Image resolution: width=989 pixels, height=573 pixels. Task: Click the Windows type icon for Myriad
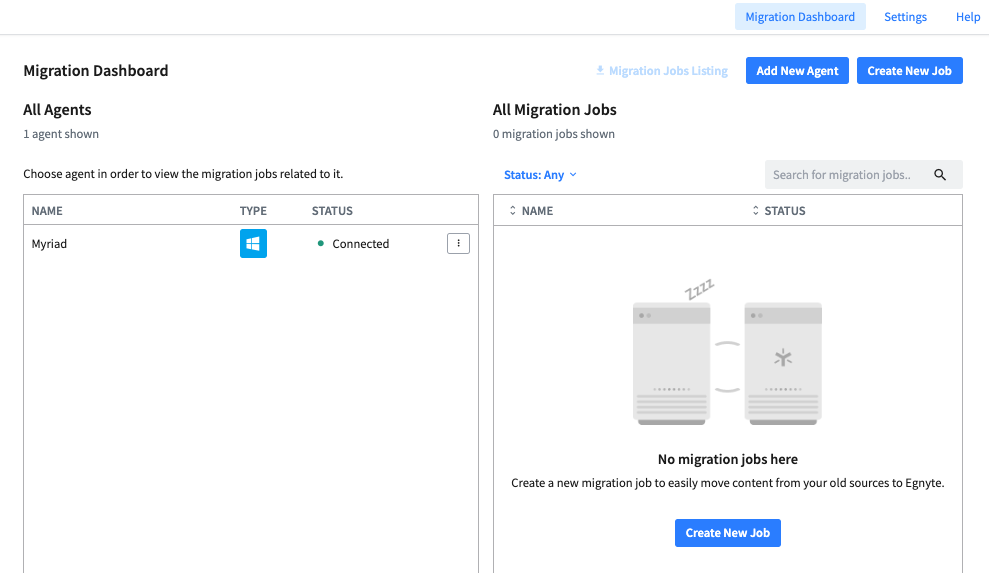[253, 244]
